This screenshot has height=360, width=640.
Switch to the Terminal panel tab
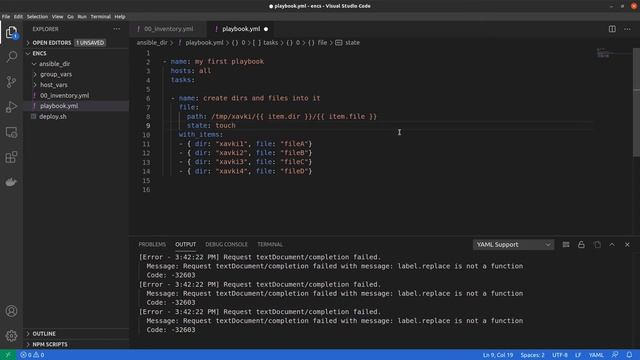pos(270,244)
